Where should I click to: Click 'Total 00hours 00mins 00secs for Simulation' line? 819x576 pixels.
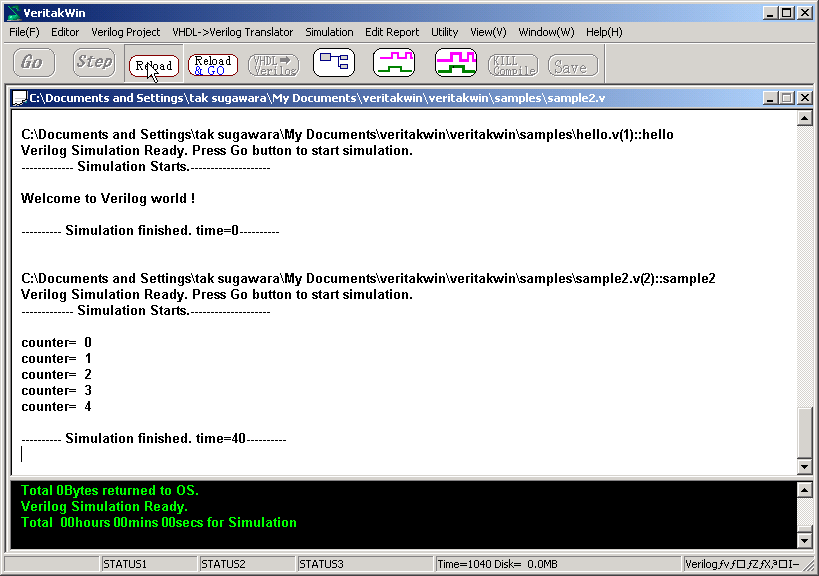pos(159,522)
